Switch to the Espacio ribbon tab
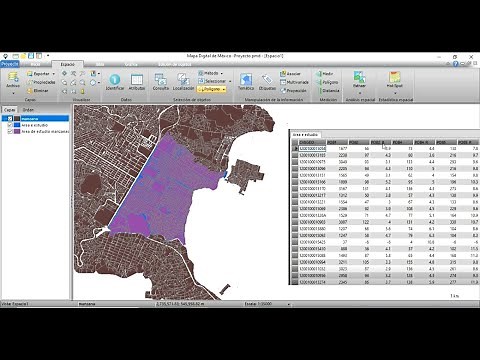480x360 pixels. [67, 64]
